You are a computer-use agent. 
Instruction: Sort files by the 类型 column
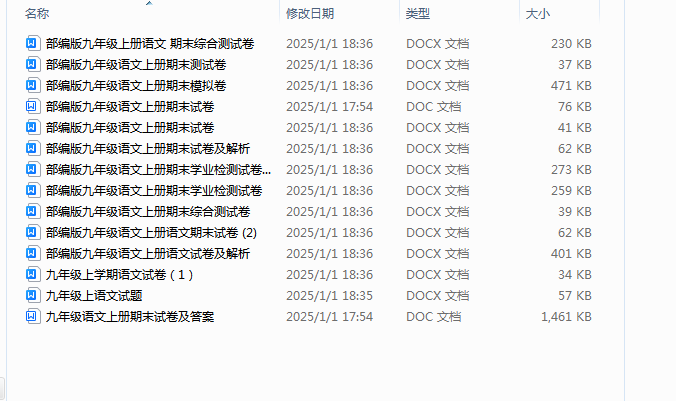pos(418,14)
